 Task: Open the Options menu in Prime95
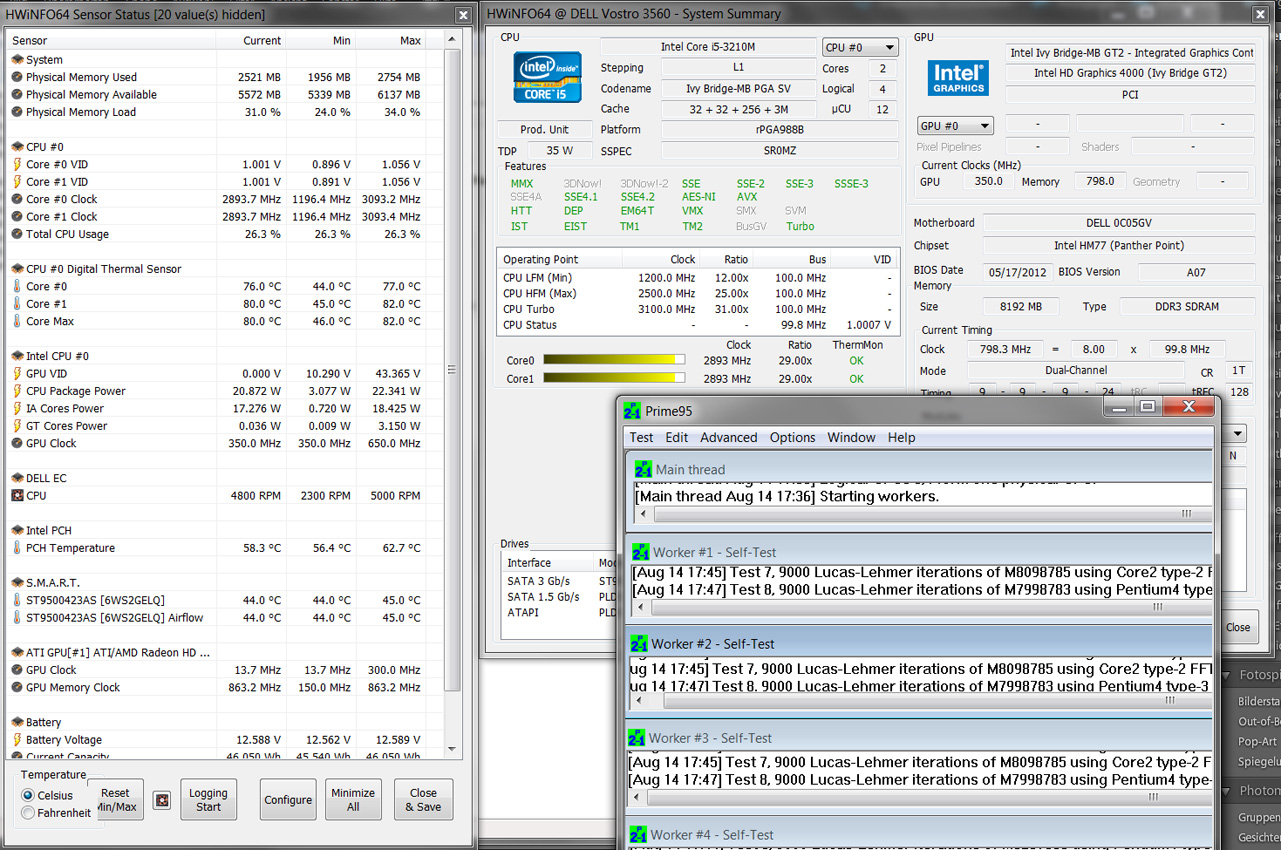coord(793,437)
